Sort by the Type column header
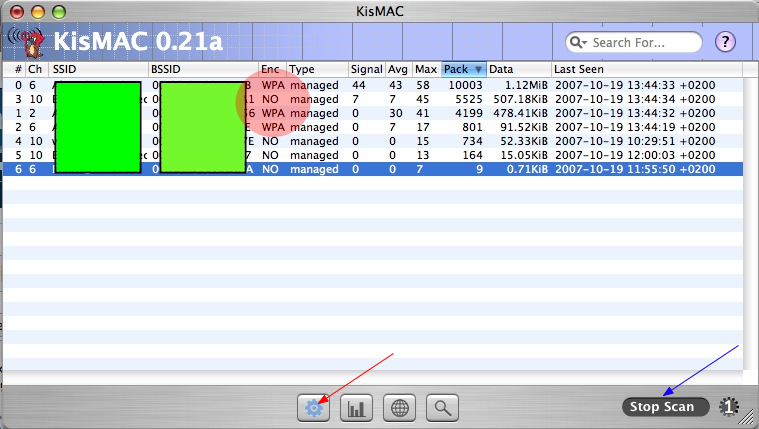 coord(318,69)
